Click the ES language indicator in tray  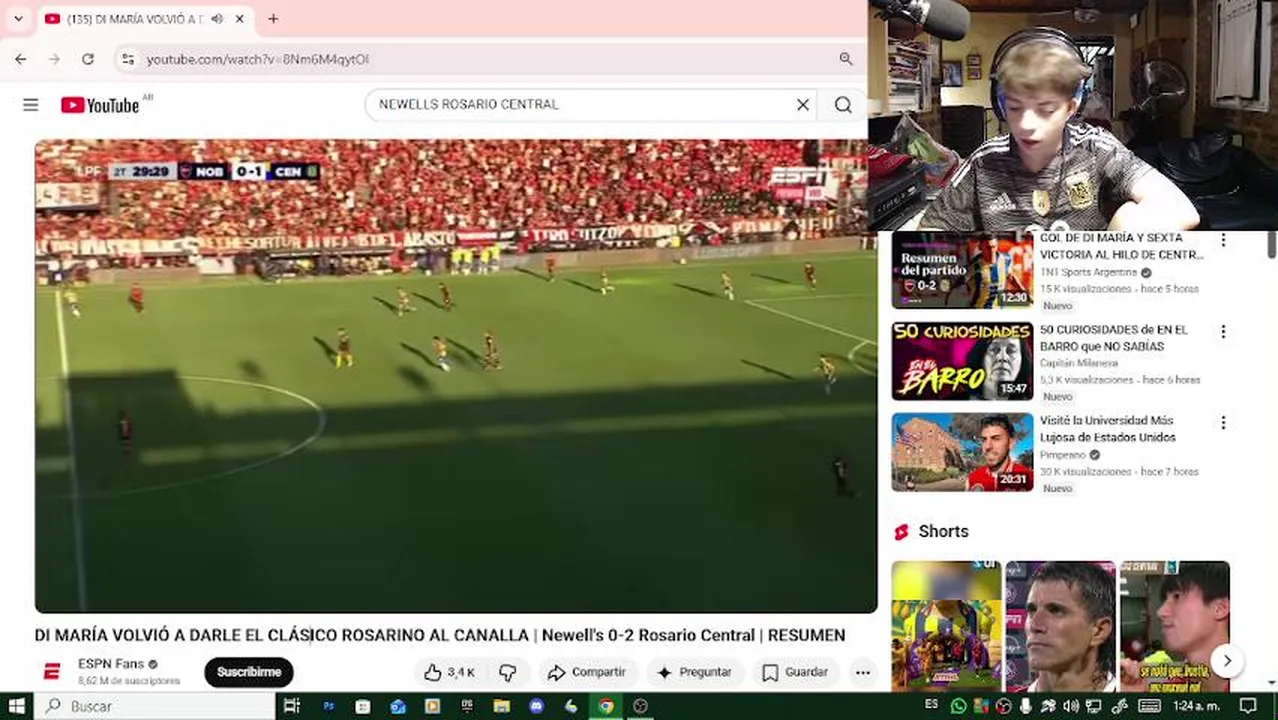932,705
